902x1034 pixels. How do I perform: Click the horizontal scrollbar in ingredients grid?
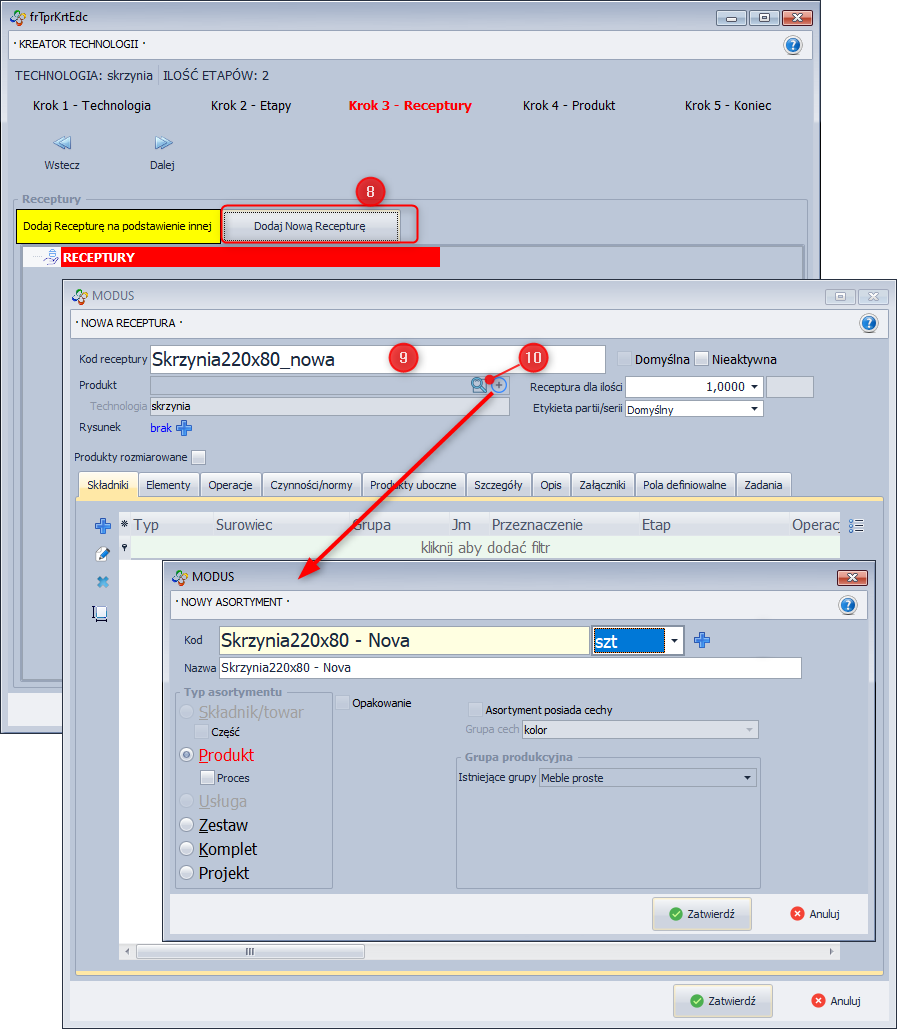[x=250, y=952]
